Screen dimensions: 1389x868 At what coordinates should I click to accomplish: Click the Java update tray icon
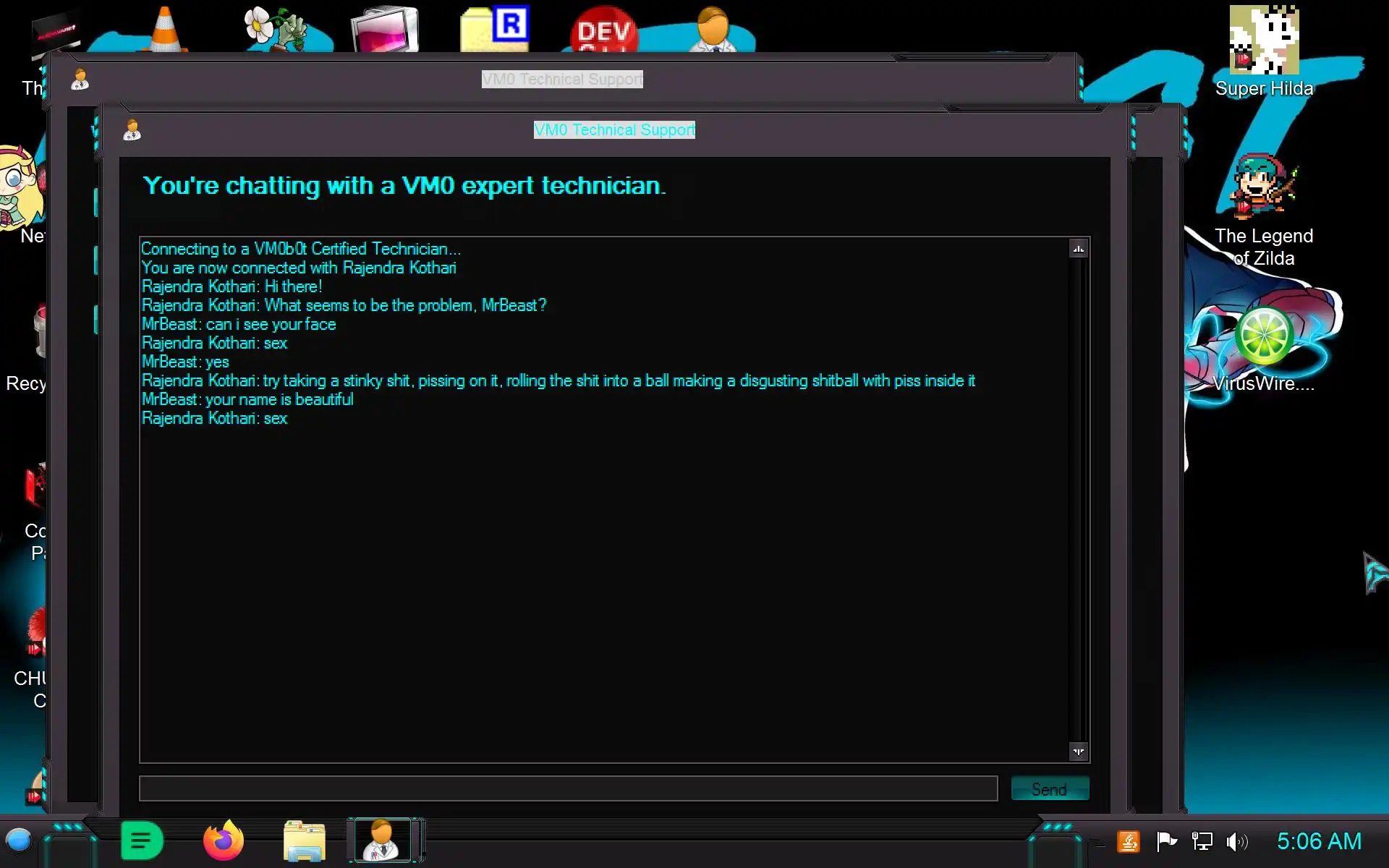1129,841
